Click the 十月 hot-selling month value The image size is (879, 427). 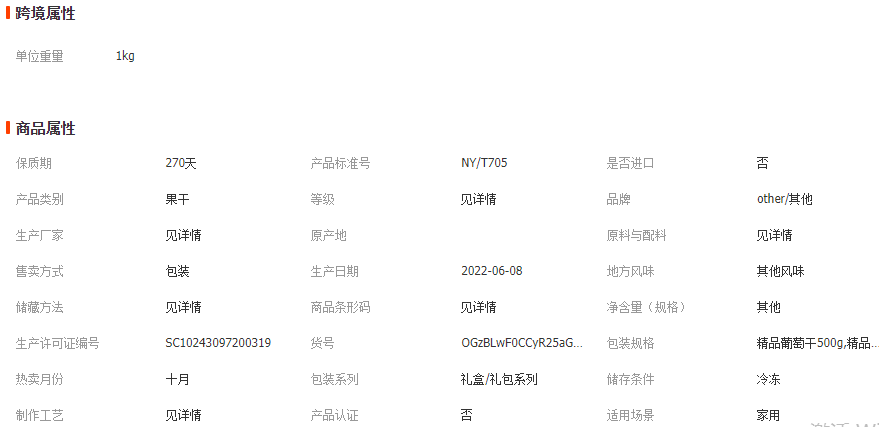(177, 379)
